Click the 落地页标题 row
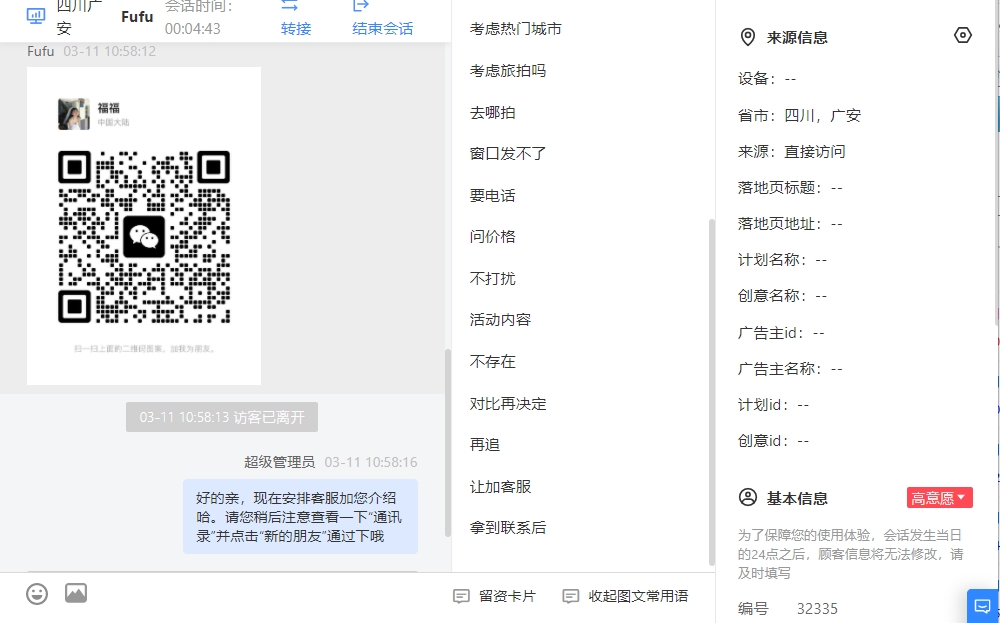This screenshot has height=623, width=1000. click(790, 187)
